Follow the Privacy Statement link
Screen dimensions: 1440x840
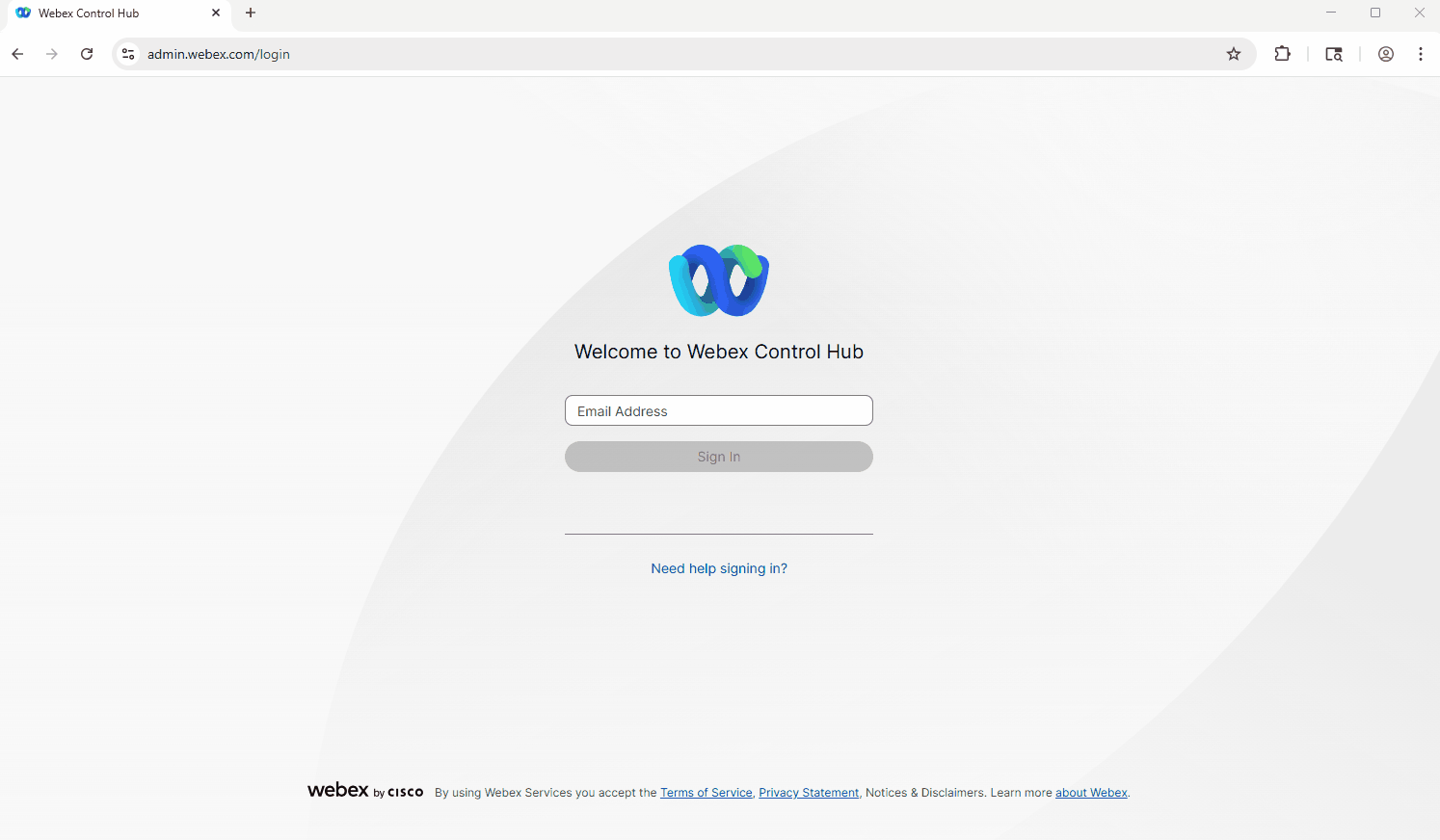point(809,793)
